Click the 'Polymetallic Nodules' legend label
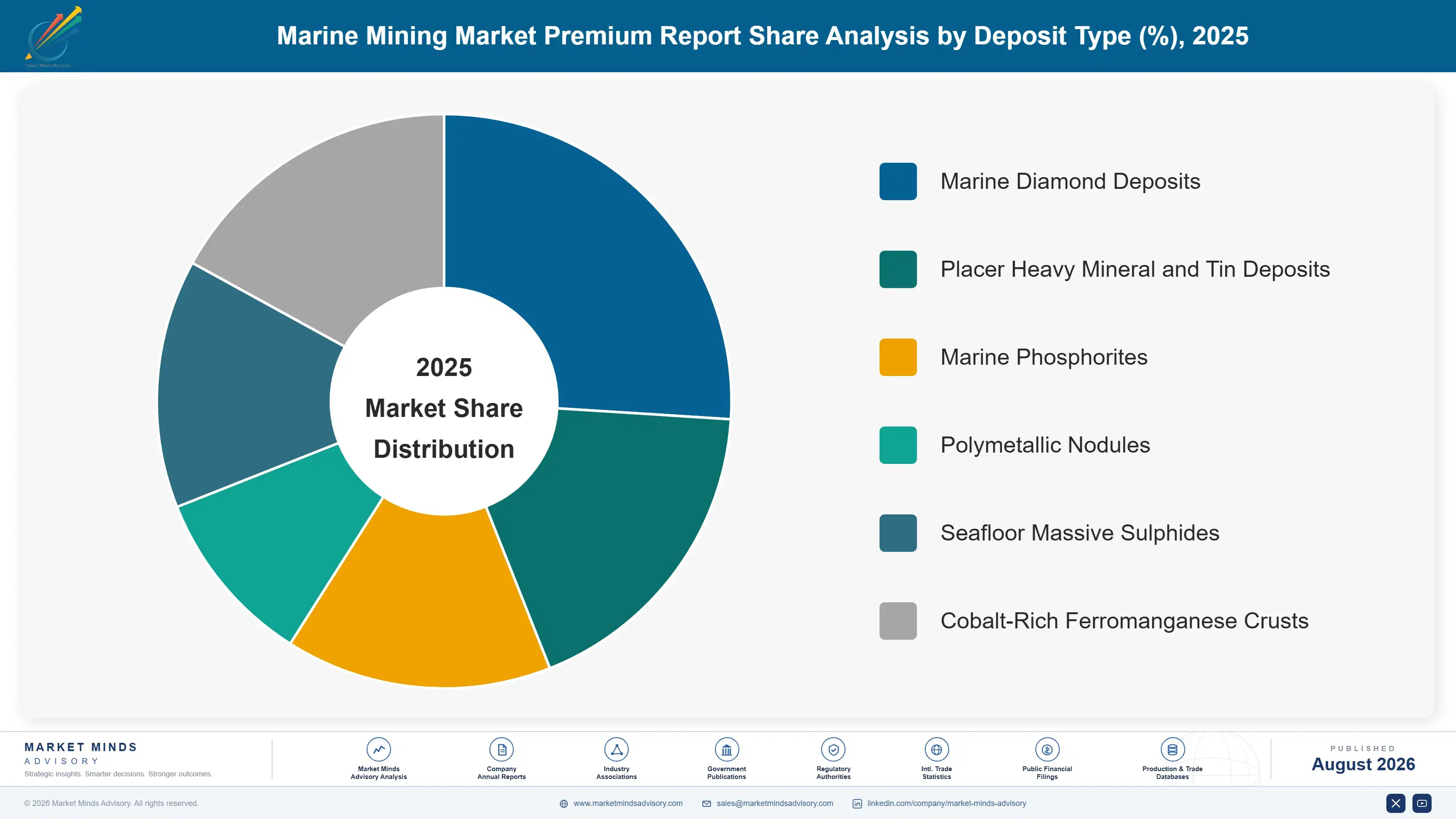The height and width of the screenshot is (819, 1456). coord(1045,445)
